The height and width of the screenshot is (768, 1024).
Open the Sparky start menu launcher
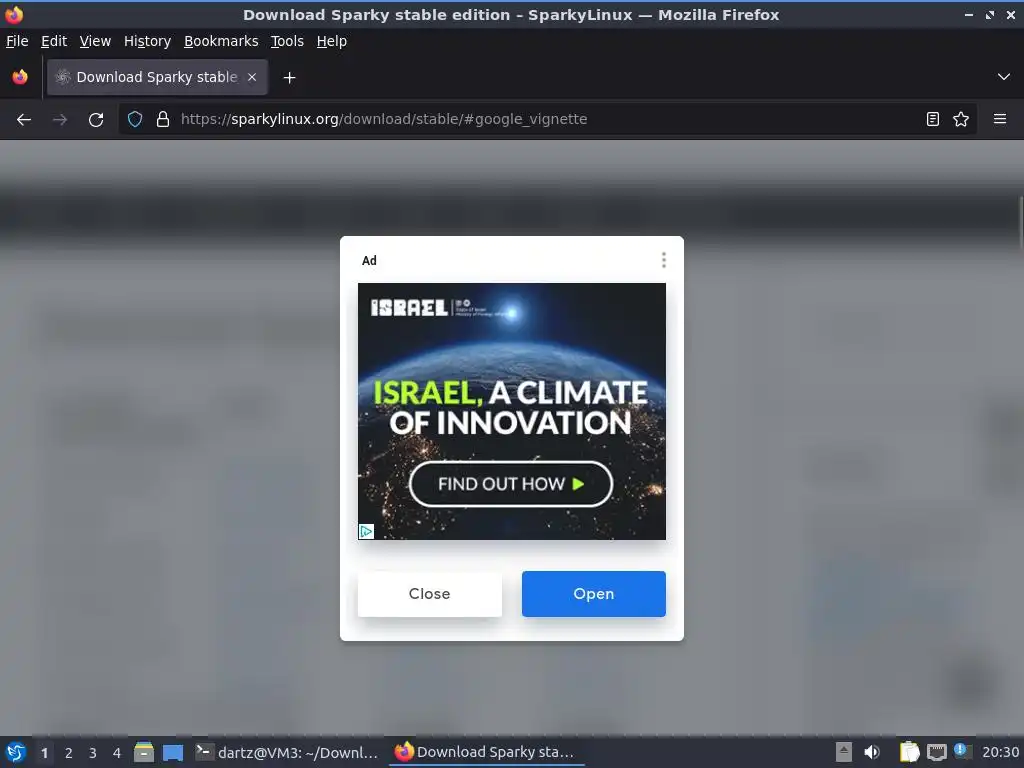pyautogui.click(x=16, y=752)
